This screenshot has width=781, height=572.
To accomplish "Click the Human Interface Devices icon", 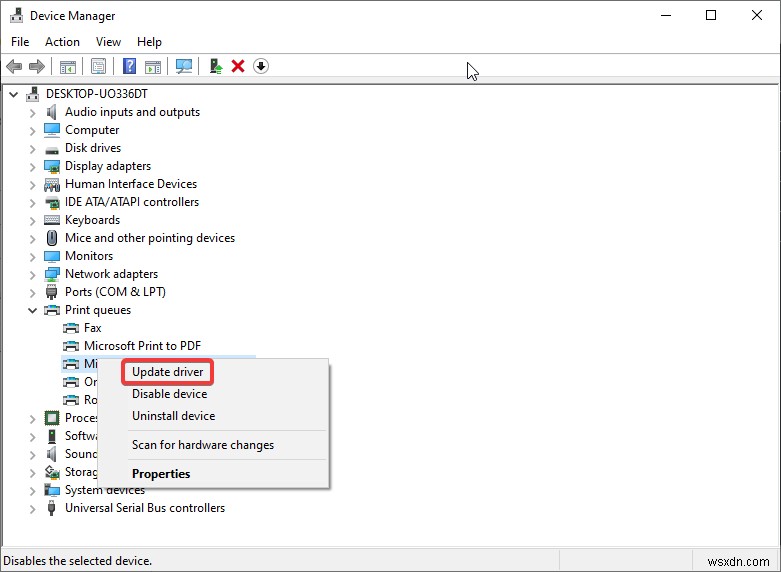I will (x=52, y=185).
